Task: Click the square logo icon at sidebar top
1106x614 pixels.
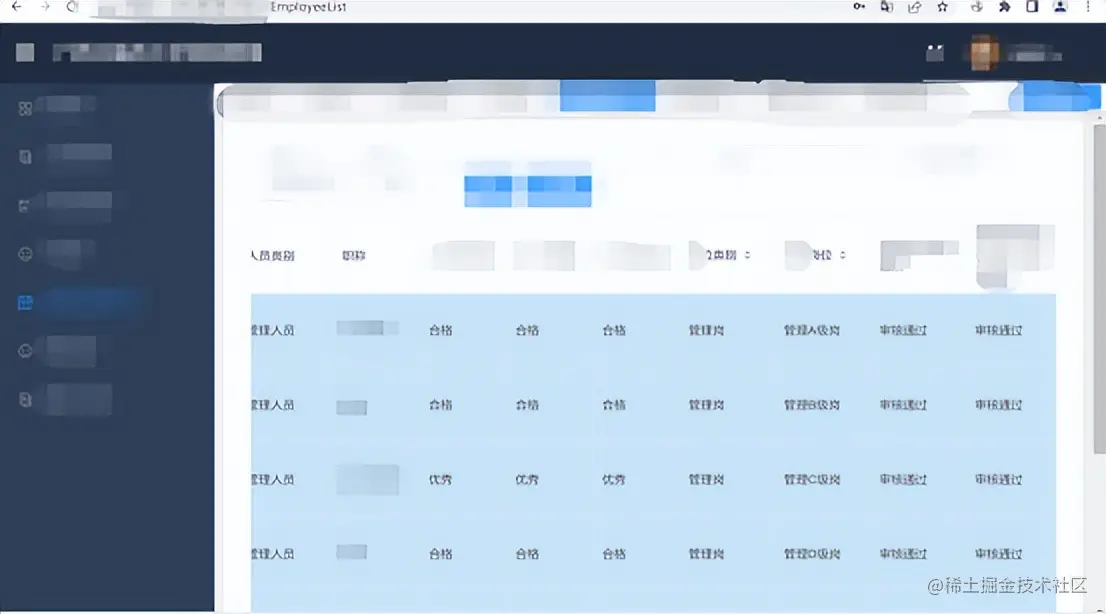Action: [x=23, y=52]
